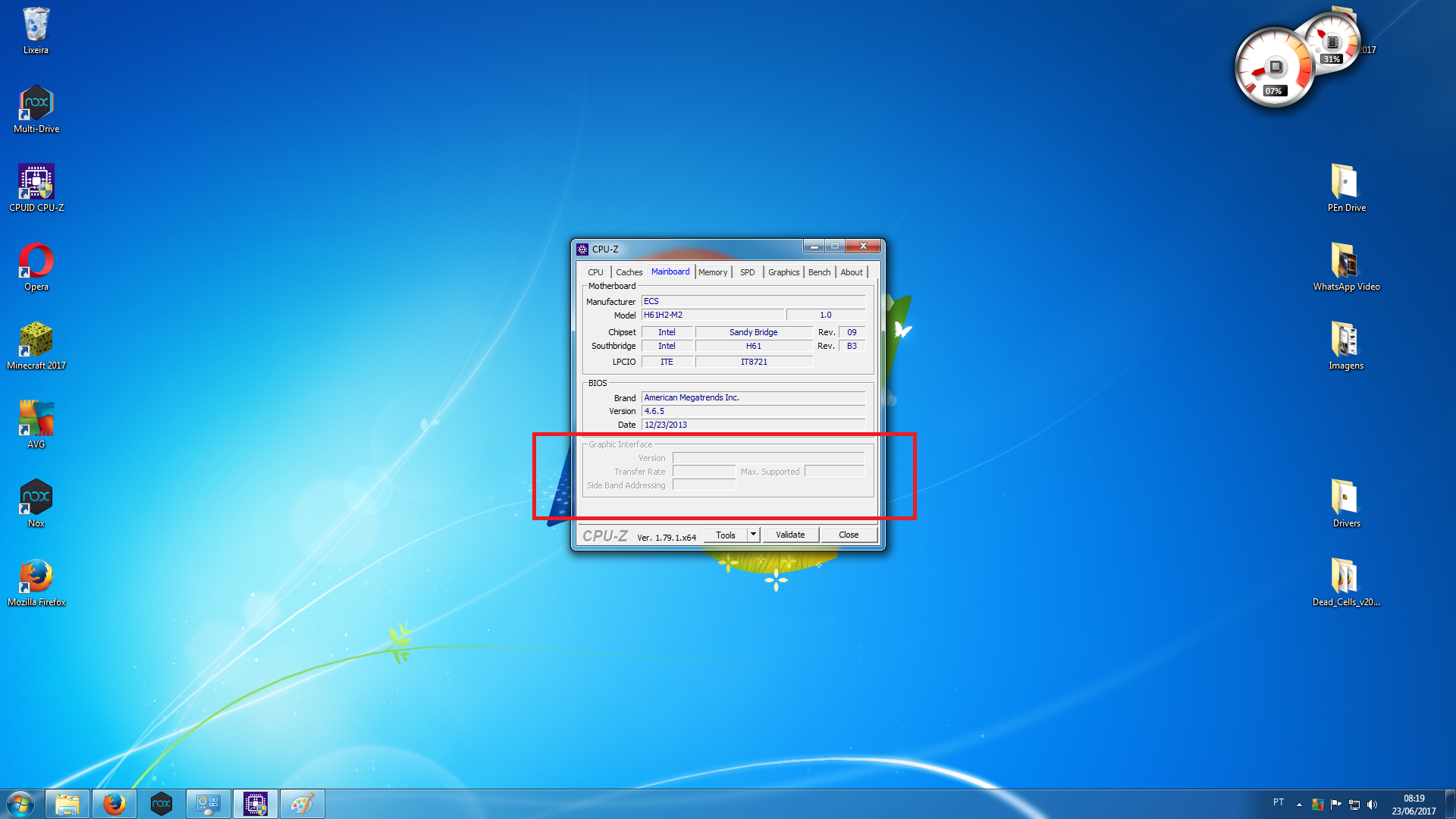Open the PEn Drive folder
The width and height of the screenshot is (1456, 819).
[x=1346, y=188]
